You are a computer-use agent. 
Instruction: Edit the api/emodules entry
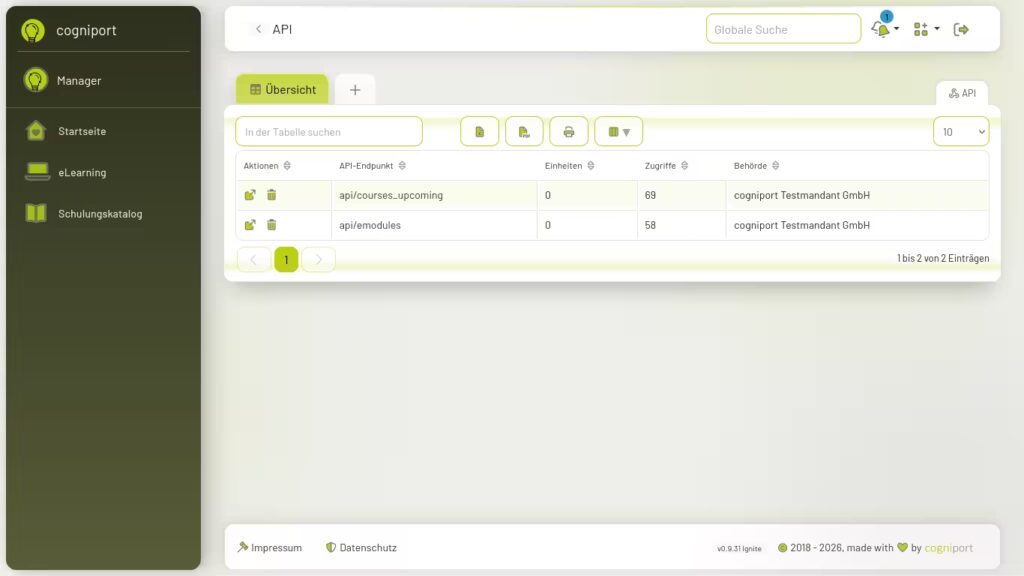click(x=250, y=225)
